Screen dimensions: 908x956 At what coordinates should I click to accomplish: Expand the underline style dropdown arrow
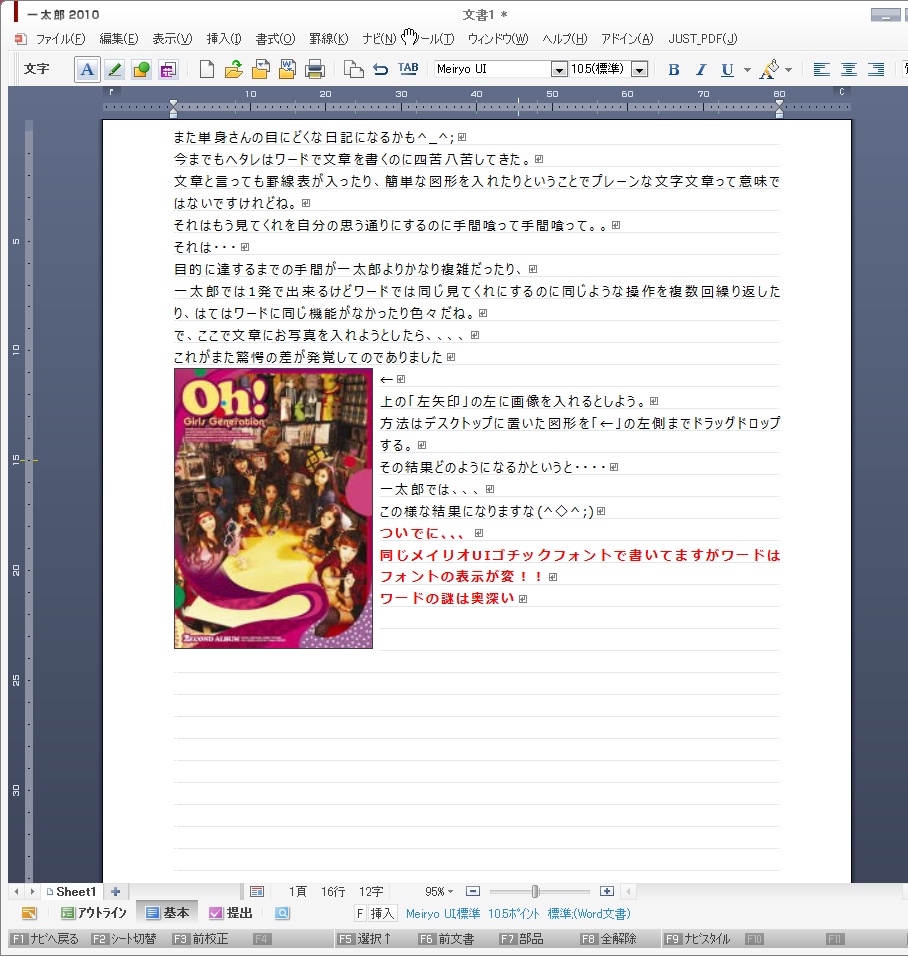[x=747, y=70]
